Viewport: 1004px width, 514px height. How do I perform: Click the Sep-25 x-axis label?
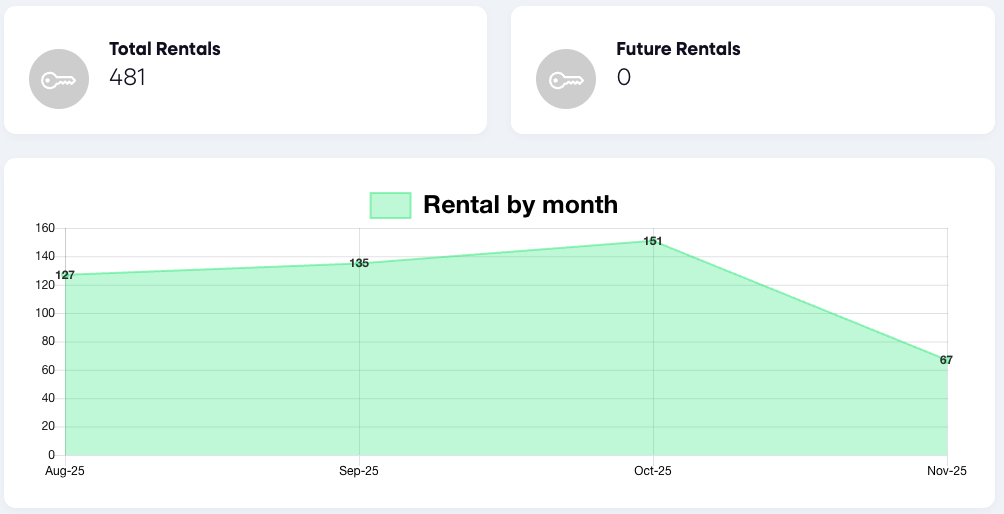(x=359, y=471)
